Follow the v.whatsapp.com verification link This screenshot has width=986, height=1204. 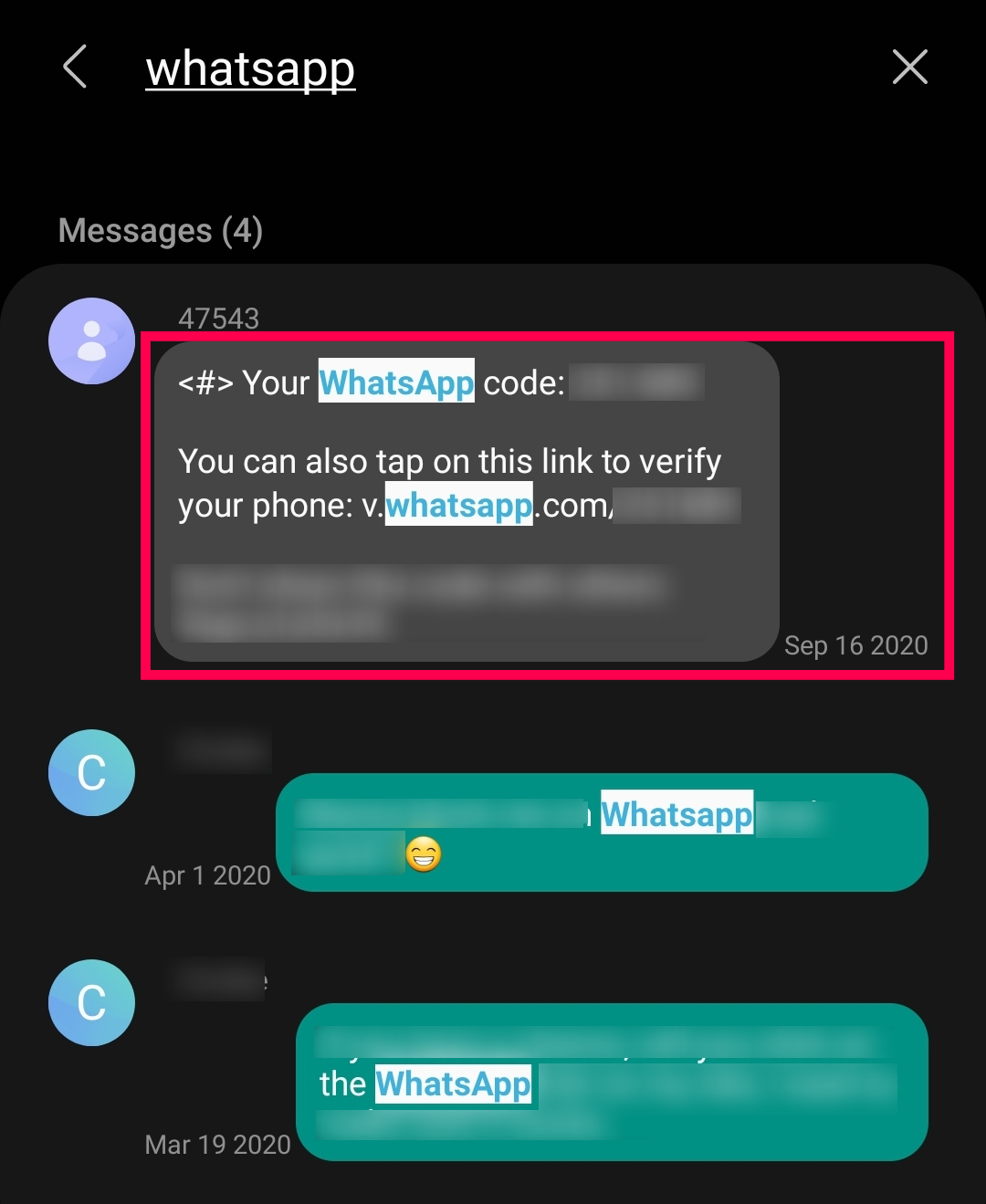(x=562, y=505)
